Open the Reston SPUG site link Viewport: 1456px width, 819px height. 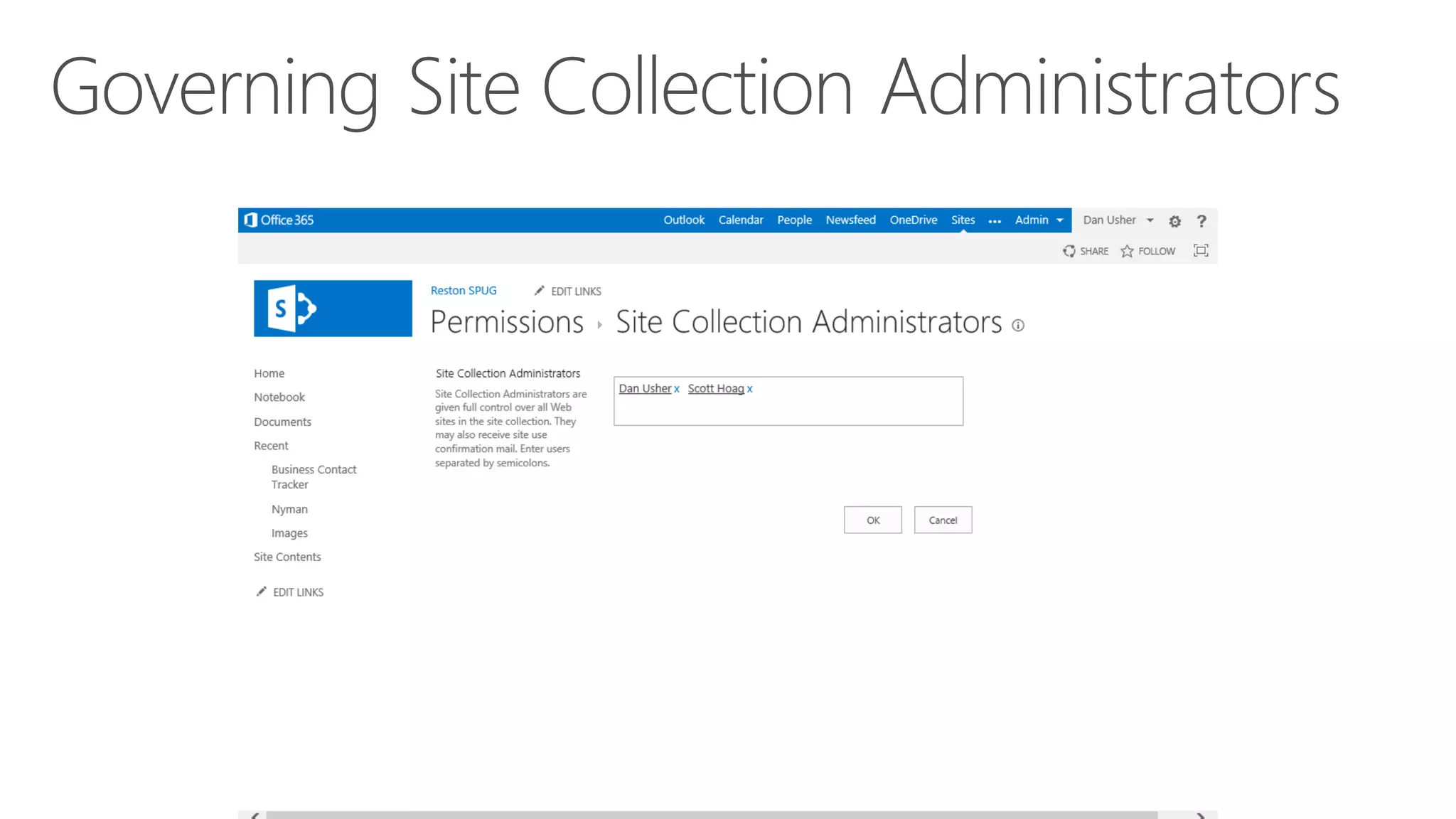pyautogui.click(x=464, y=291)
